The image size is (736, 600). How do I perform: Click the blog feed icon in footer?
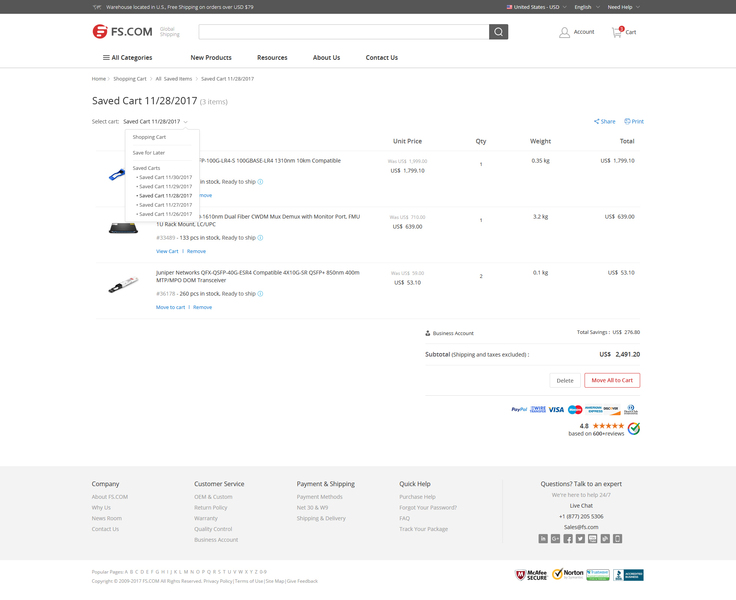pyautogui.click(x=605, y=538)
